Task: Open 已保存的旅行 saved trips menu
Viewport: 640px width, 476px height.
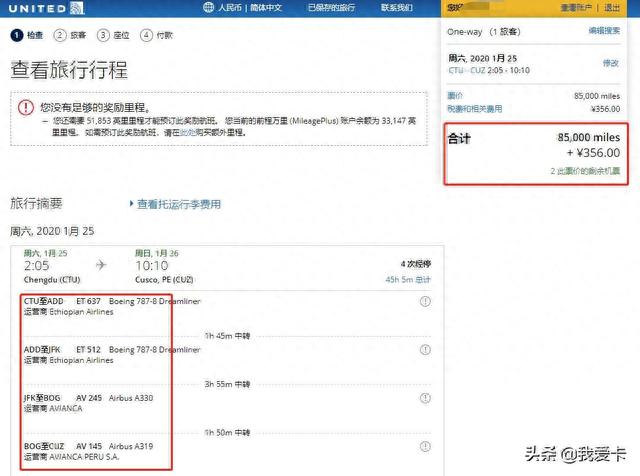Action: pos(331,8)
